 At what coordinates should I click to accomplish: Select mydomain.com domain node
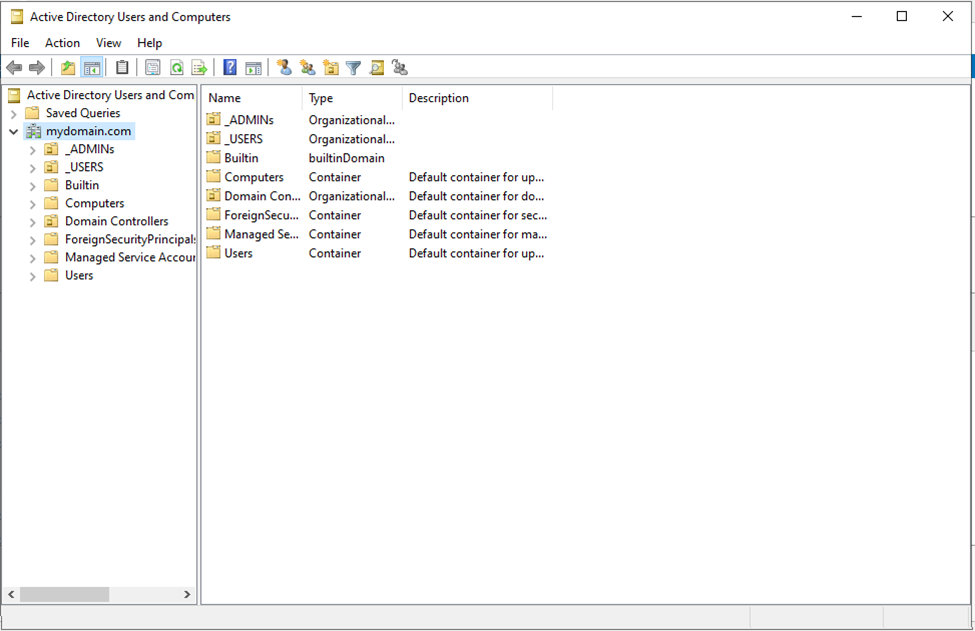point(88,131)
